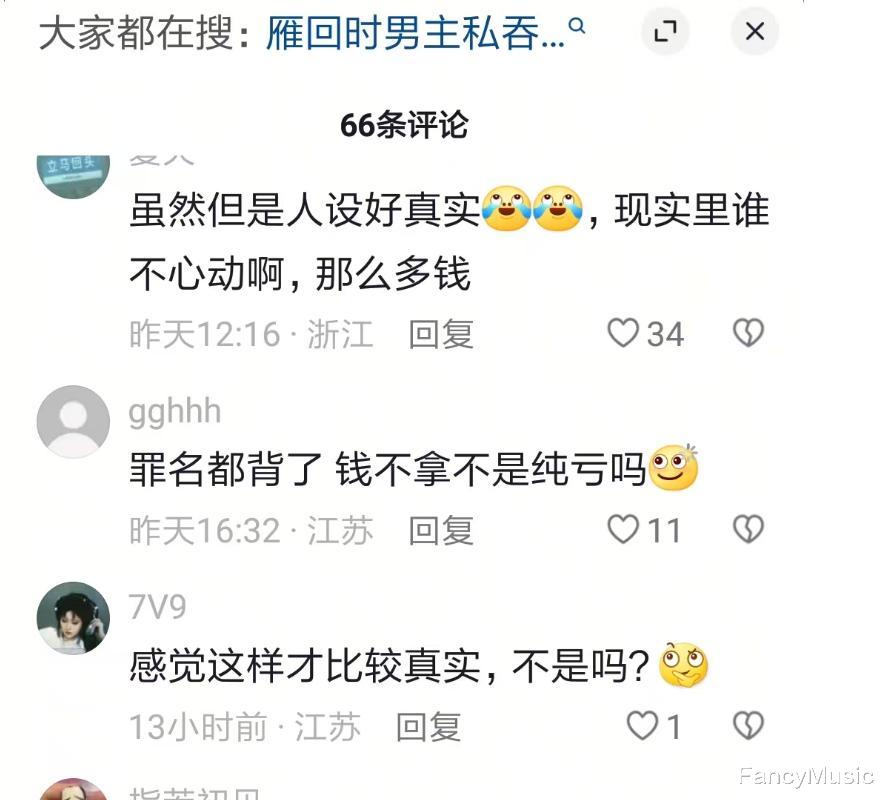Like 7V9's comment

(x=642, y=725)
